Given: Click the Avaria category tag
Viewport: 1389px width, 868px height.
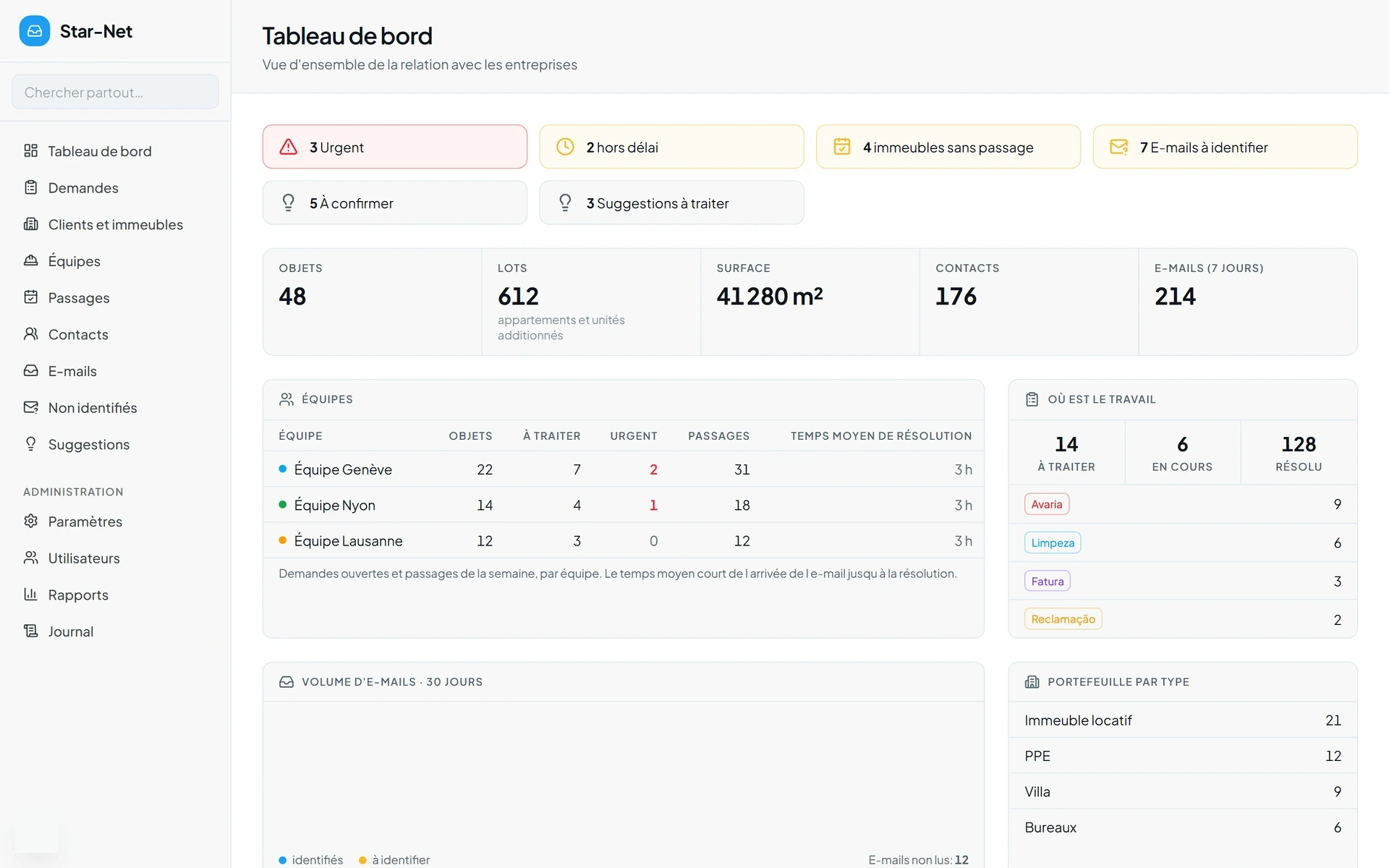Looking at the screenshot, I should click(x=1047, y=504).
